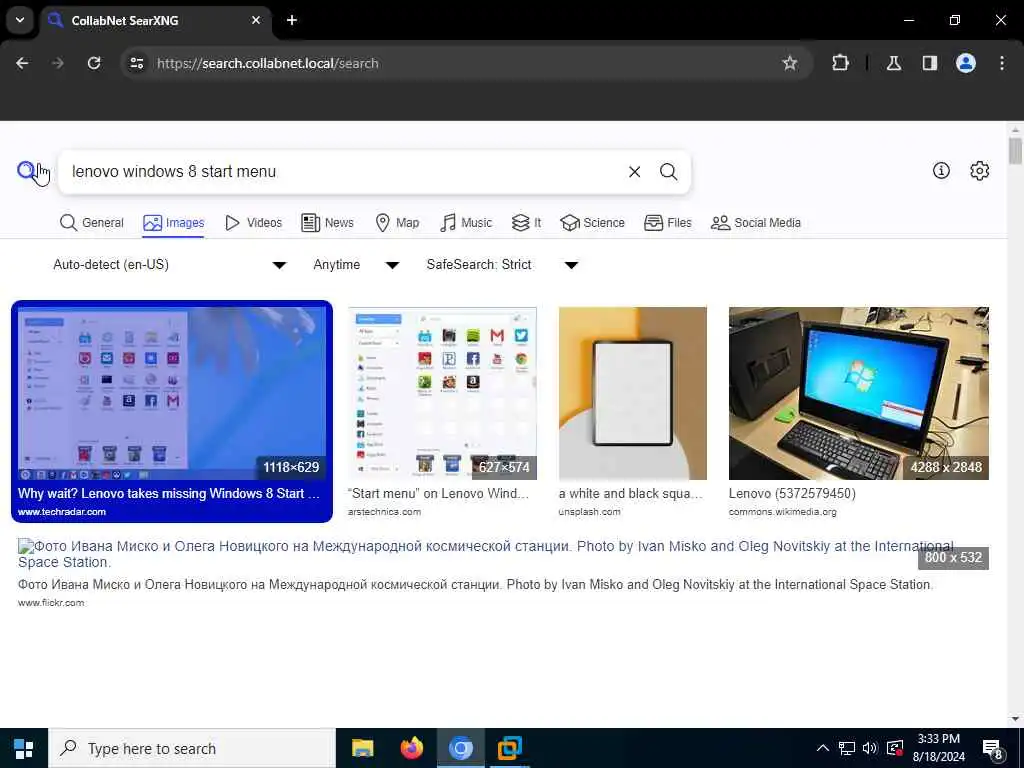1024x768 pixels.
Task: Click the arstechnica.com source text
Action: (384, 512)
